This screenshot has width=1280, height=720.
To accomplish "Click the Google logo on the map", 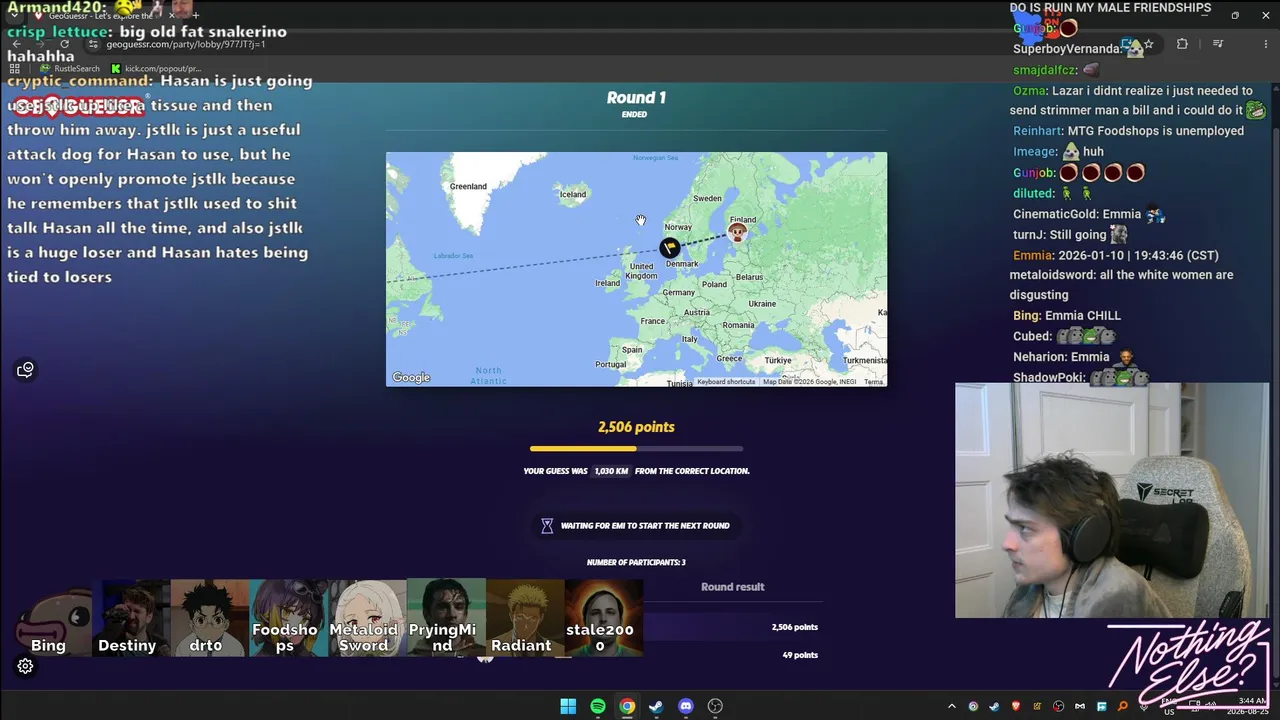I will (x=411, y=377).
